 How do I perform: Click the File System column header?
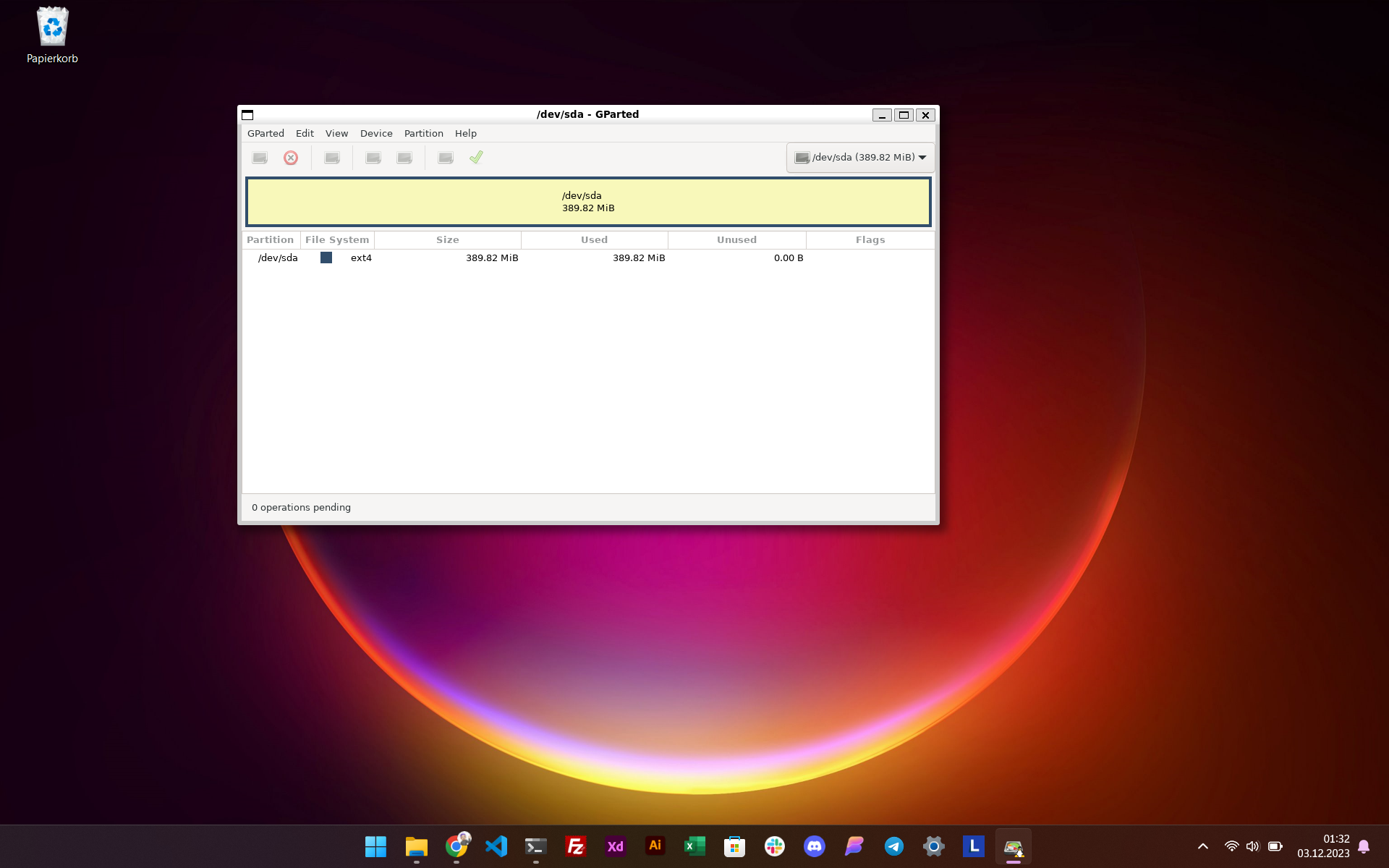[x=337, y=240]
